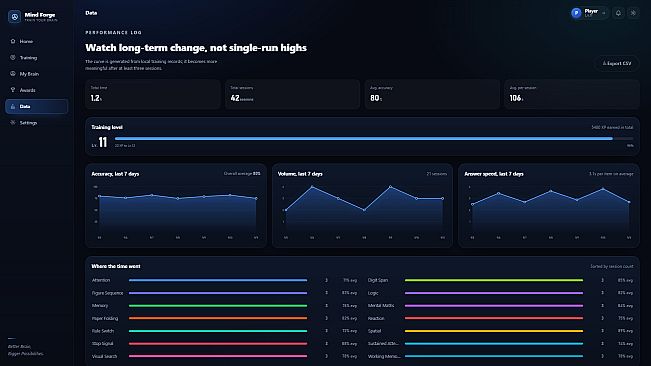The height and width of the screenshot is (366, 651).
Task: Click the level 11 number
Action: pyautogui.click(x=103, y=142)
